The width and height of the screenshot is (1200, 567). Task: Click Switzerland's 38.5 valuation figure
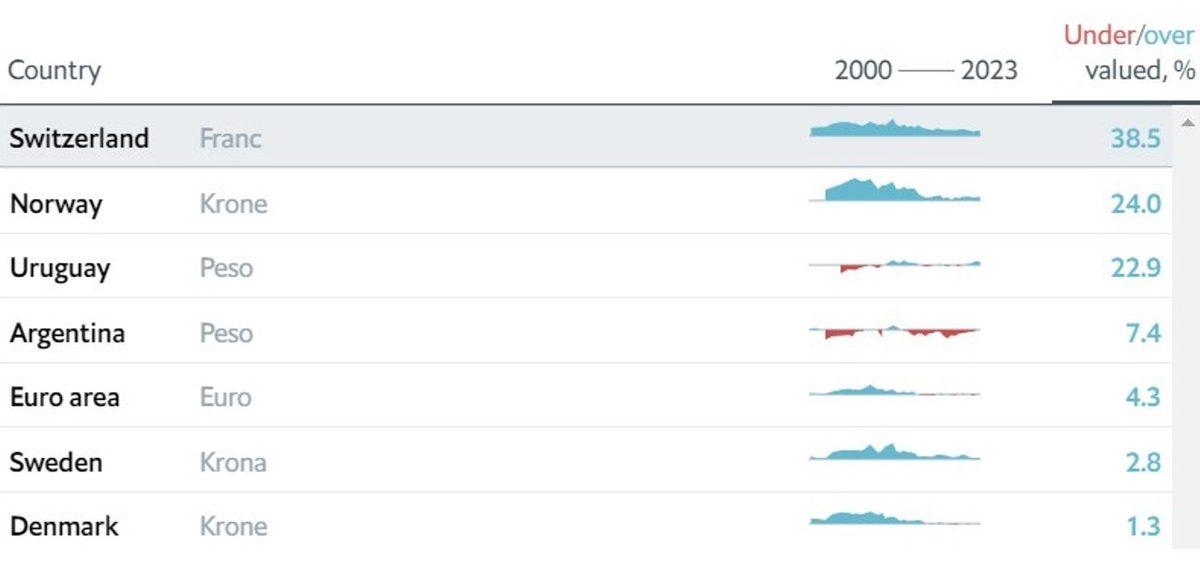click(x=1135, y=138)
